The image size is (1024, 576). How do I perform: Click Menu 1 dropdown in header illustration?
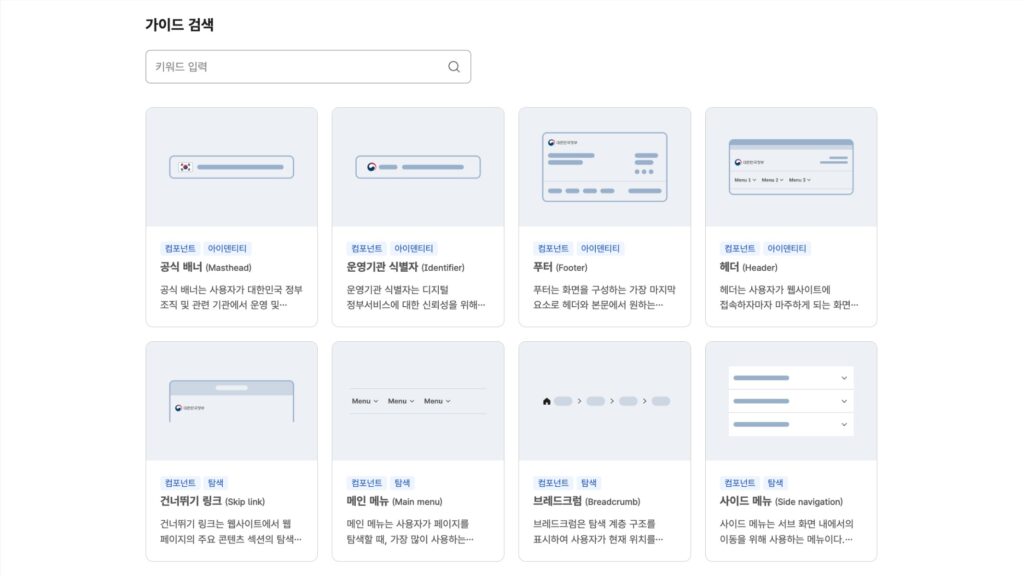coord(746,180)
